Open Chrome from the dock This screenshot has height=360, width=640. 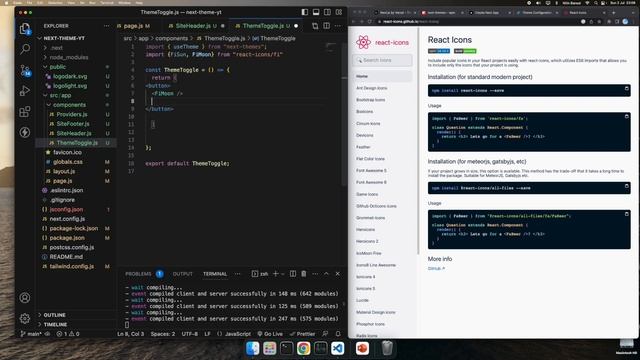click(303, 349)
